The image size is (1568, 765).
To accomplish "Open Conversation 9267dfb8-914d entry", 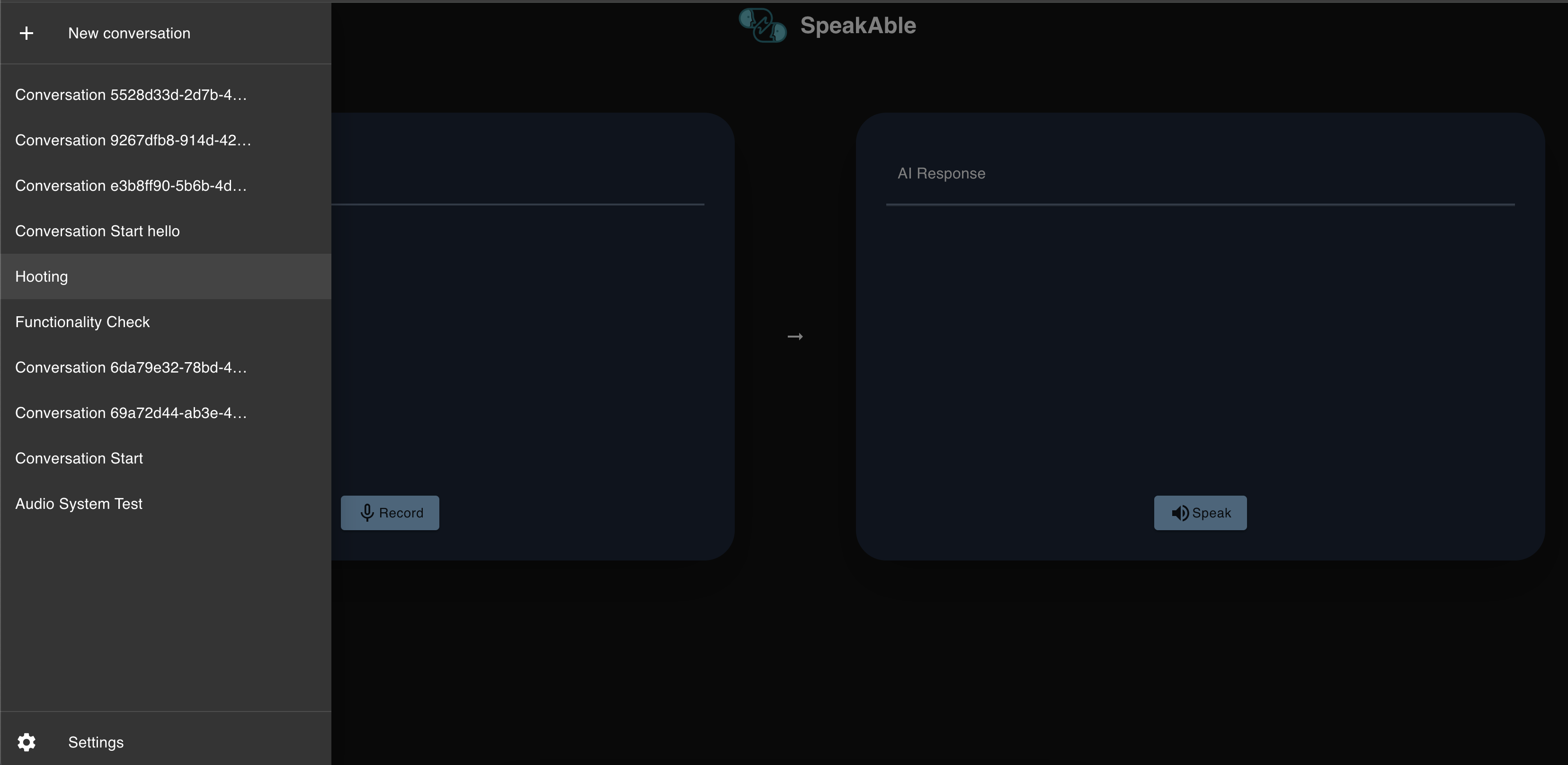I will point(133,141).
